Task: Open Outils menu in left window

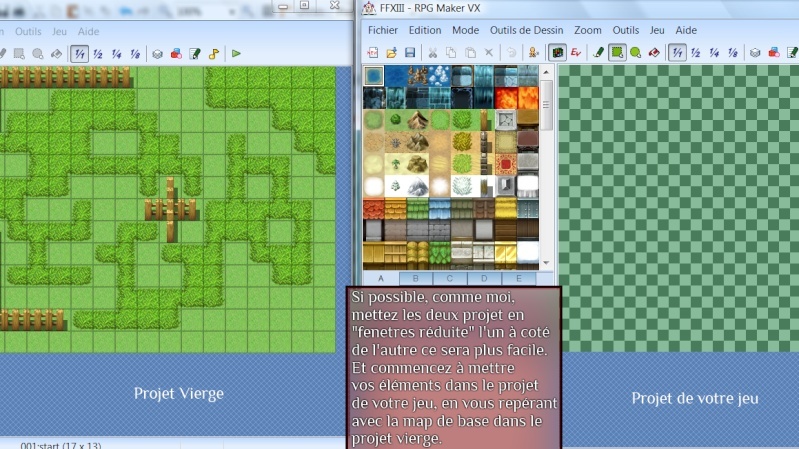Action: point(28,31)
